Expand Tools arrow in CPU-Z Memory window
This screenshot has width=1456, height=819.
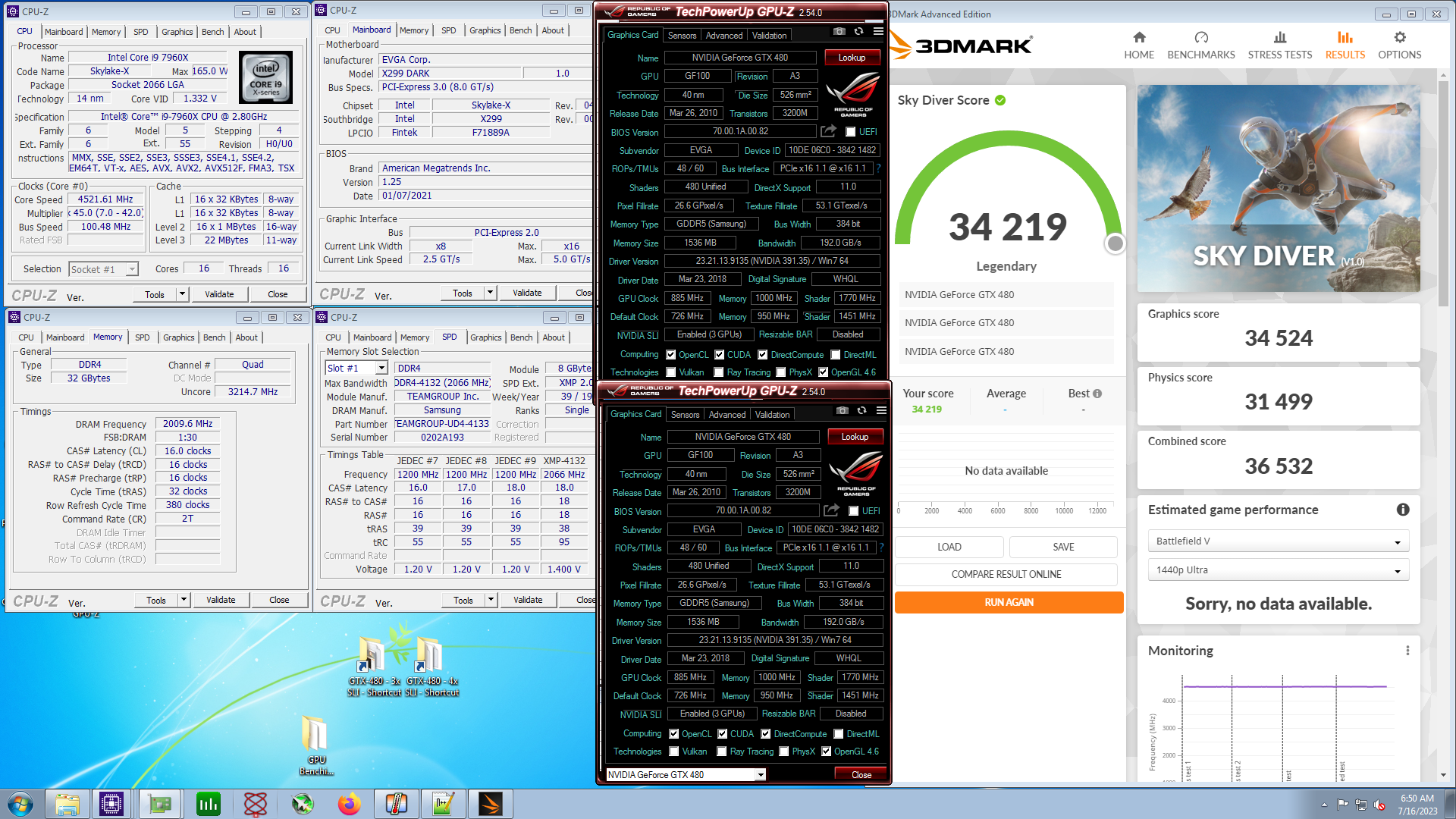[184, 600]
